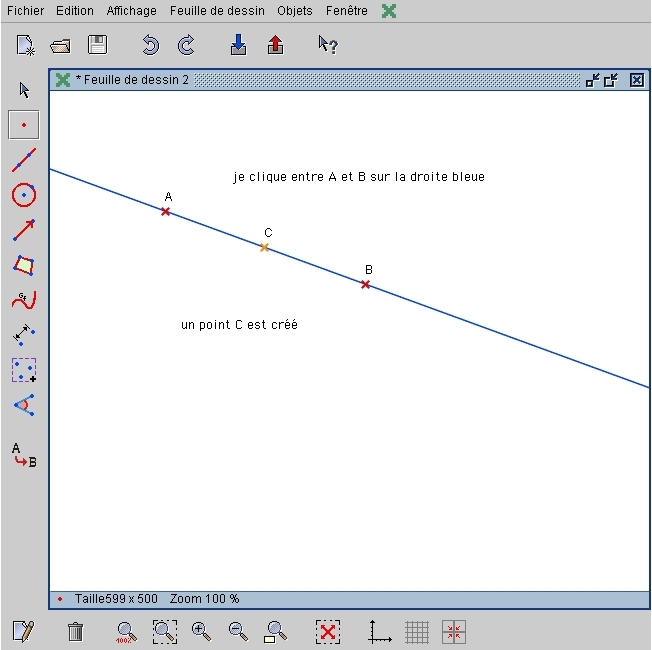
Task: Select the distance measurement tool
Action: pyautogui.click(x=24, y=335)
